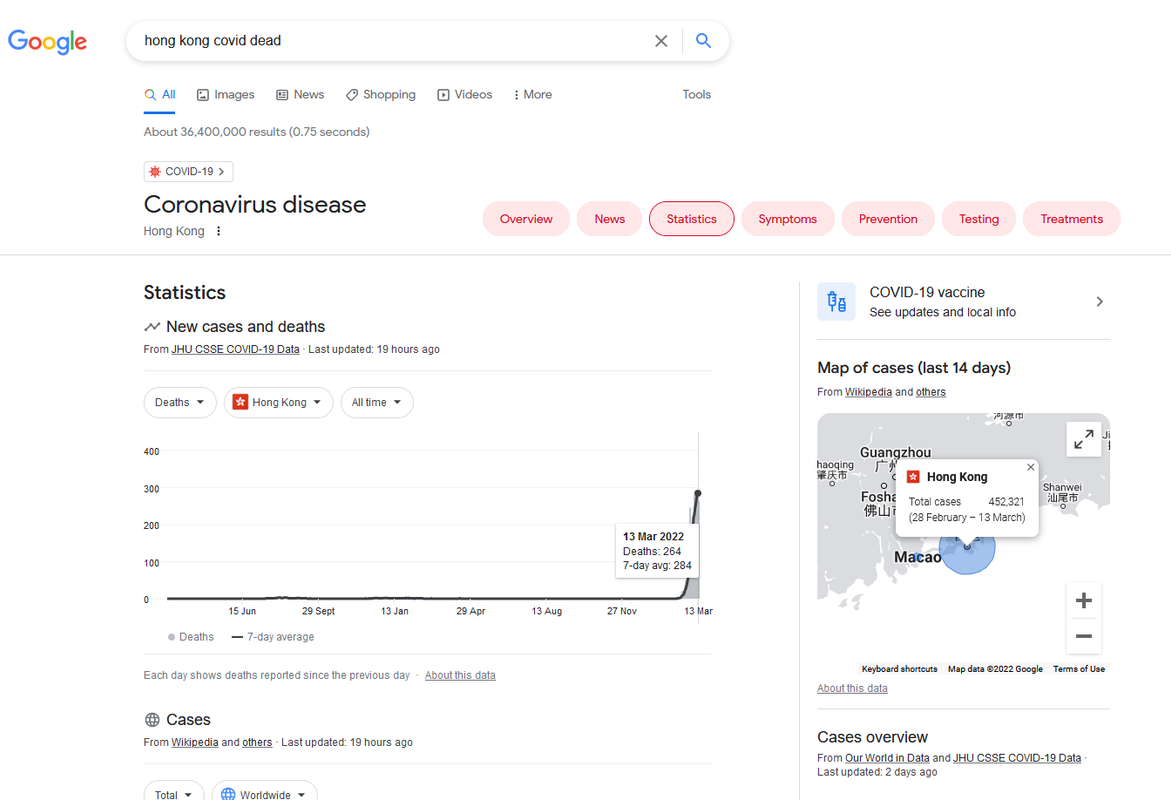Switch to the Images tab
The height and width of the screenshot is (800, 1171).
226,95
